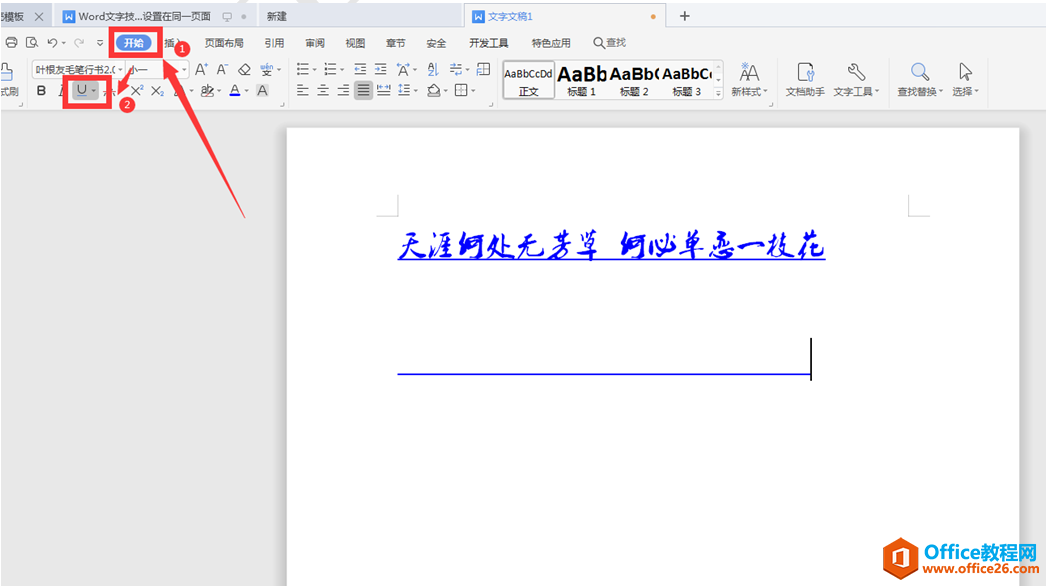Click the superscript icon

(x=137, y=91)
